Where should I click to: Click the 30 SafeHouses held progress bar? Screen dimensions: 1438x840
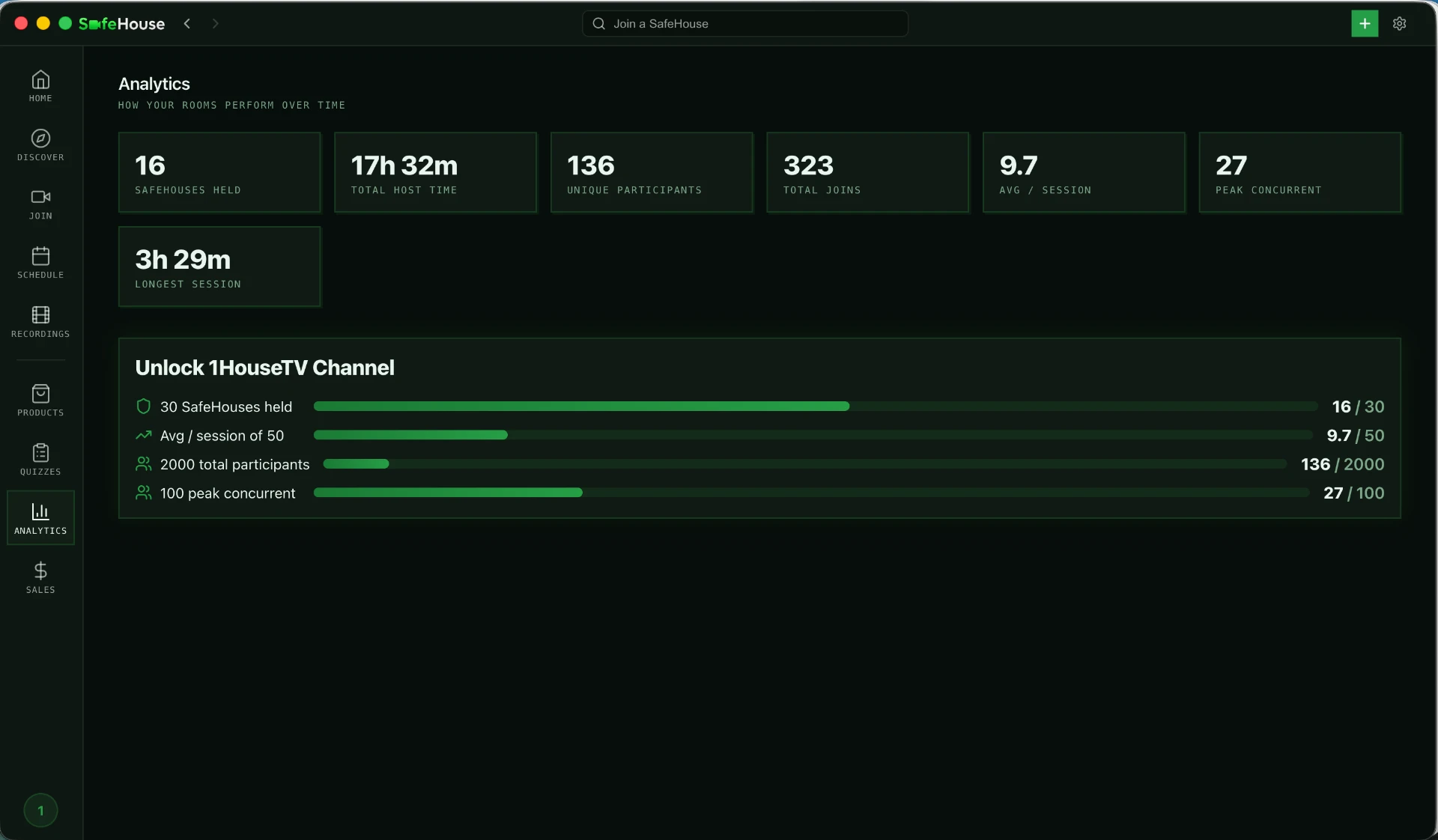[816, 407]
